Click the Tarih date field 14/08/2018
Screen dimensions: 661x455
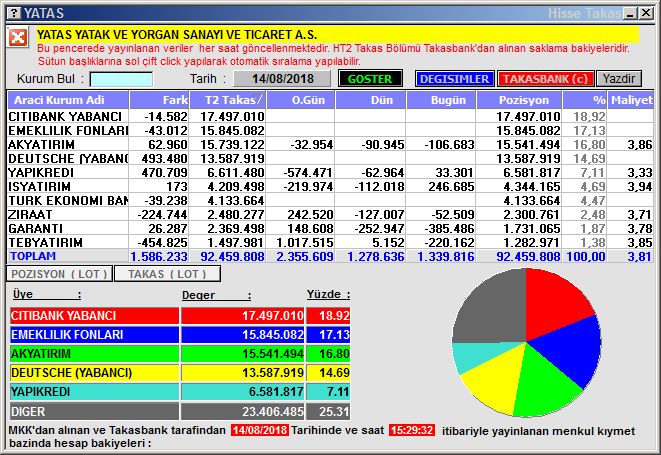pyautogui.click(x=282, y=79)
